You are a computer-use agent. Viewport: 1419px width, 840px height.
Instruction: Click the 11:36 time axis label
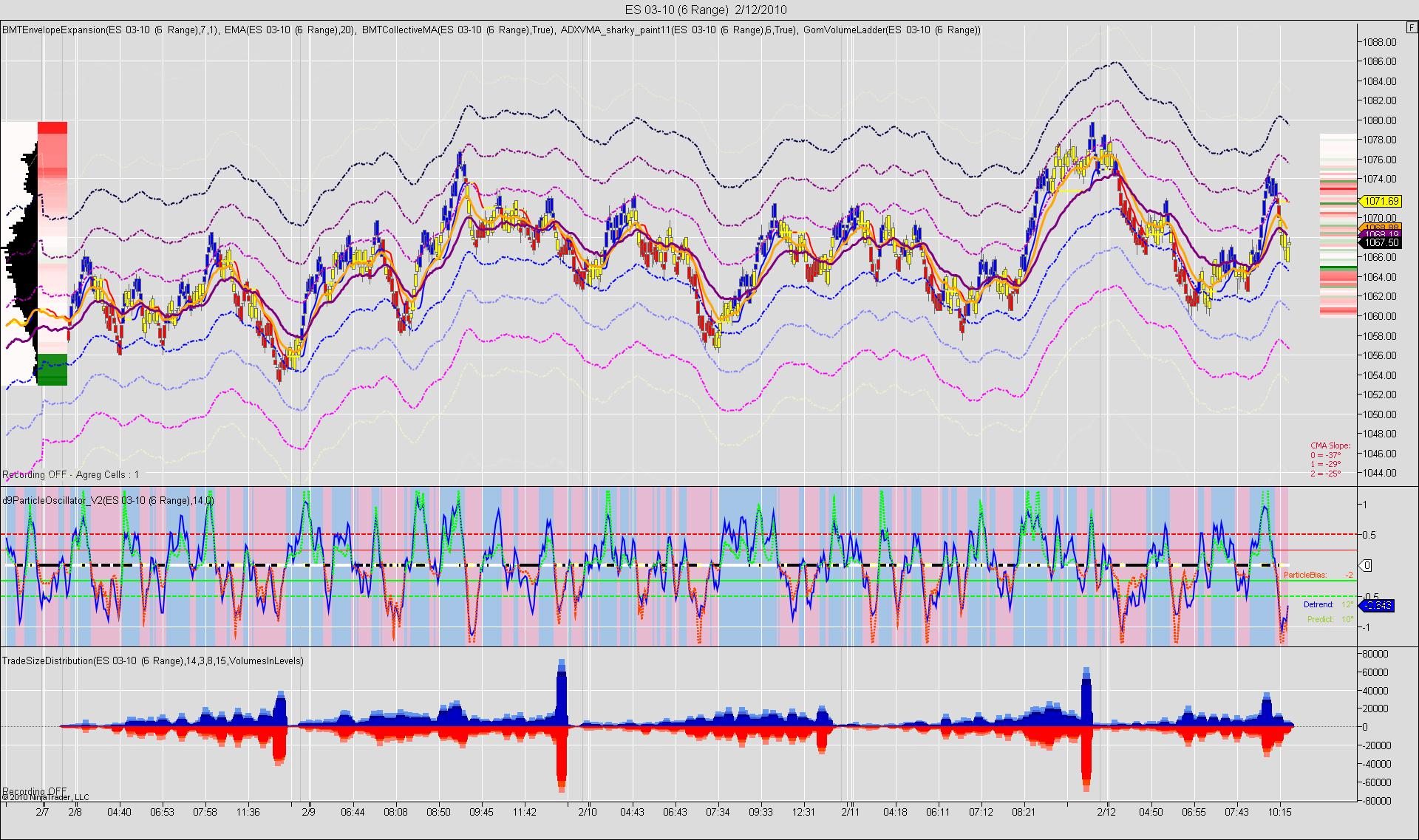(248, 812)
